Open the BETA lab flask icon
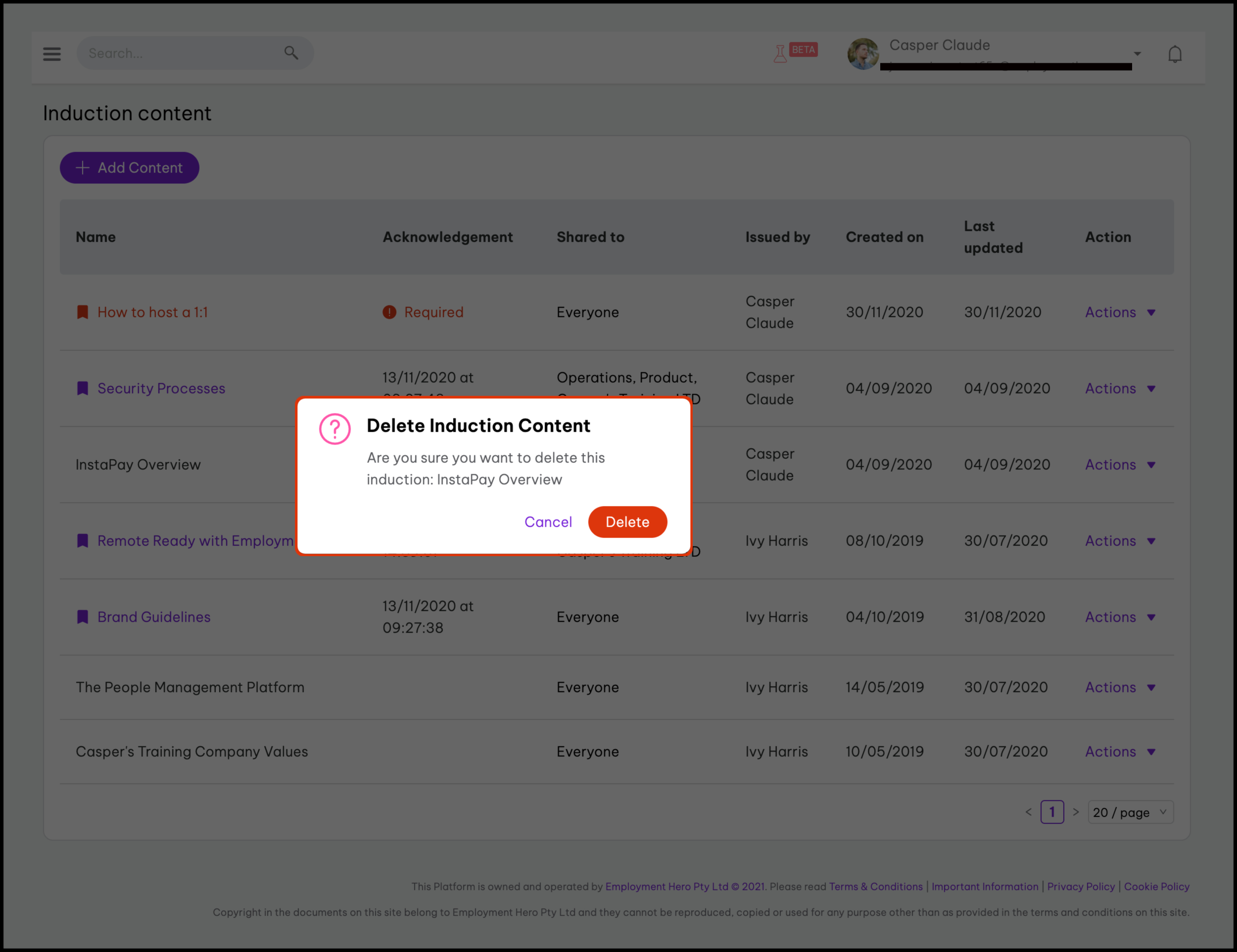Screen dimensions: 1237x952 pyautogui.click(x=780, y=54)
